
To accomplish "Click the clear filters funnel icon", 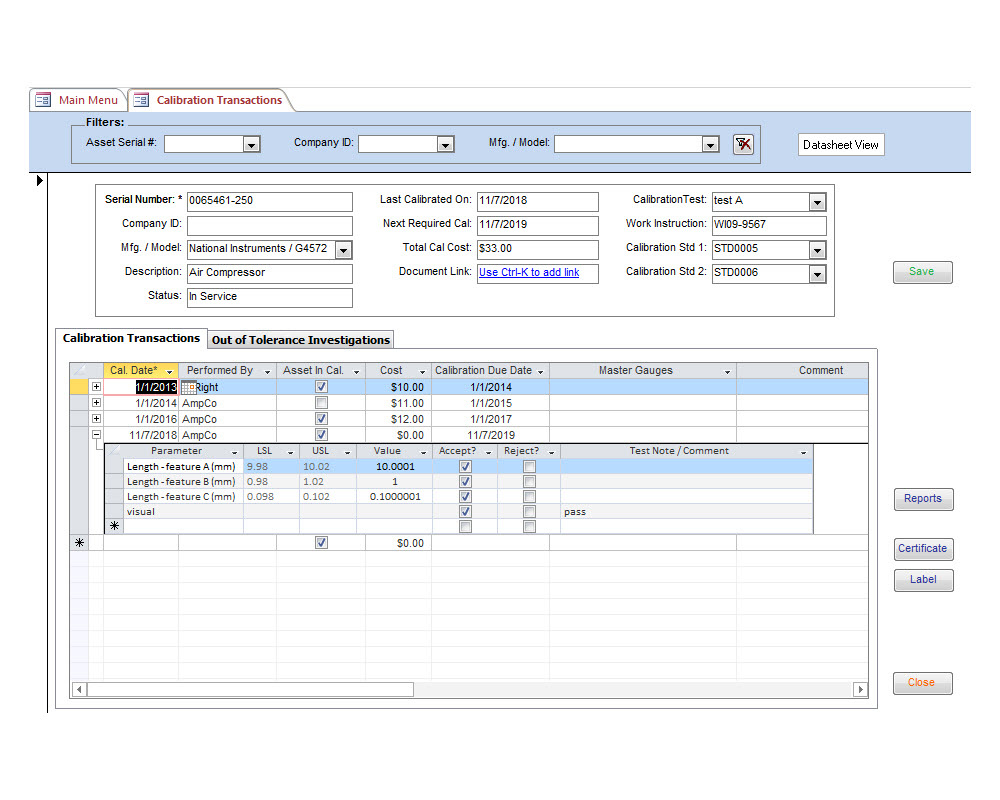I will point(743,144).
